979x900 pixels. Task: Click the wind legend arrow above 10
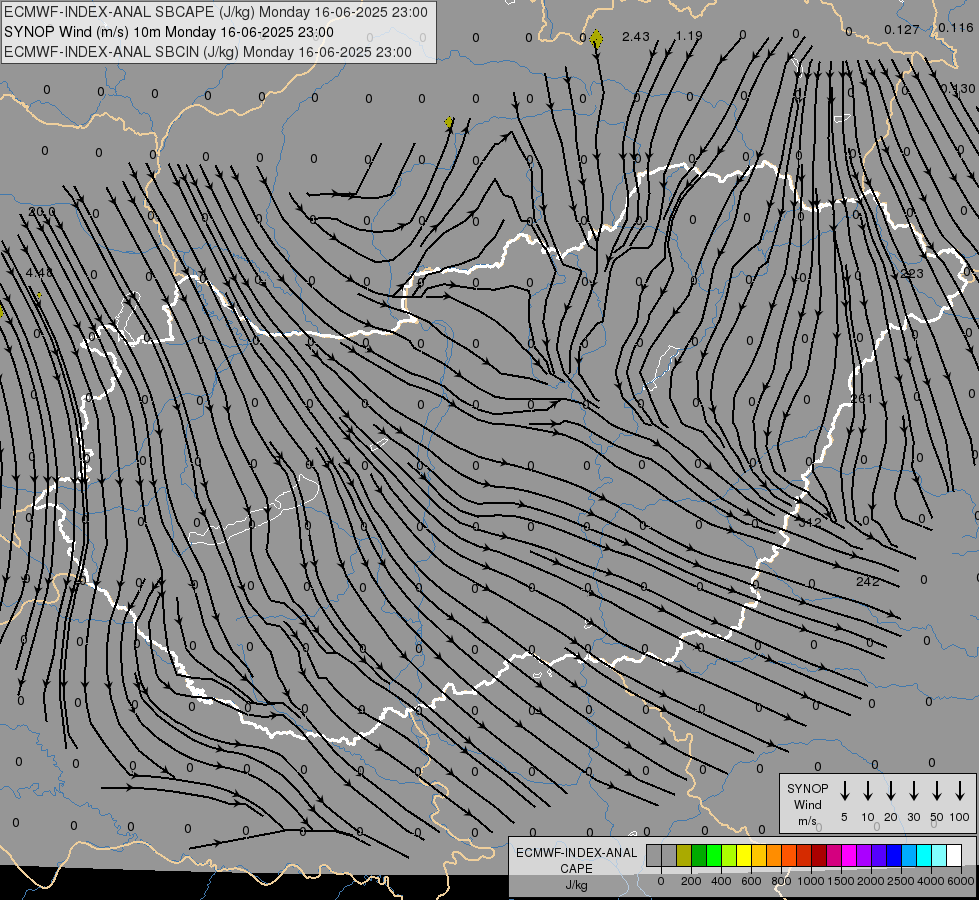pyautogui.click(x=868, y=791)
